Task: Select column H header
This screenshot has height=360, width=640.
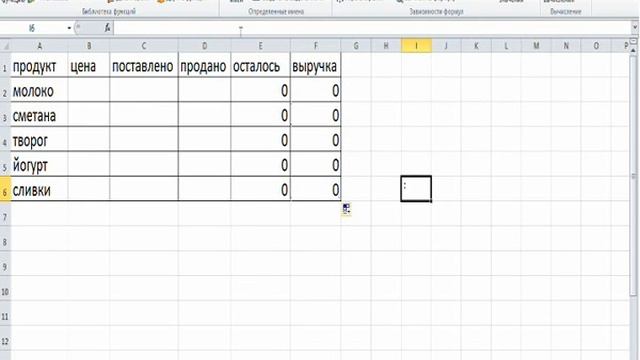Action: pyautogui.click(x=386, y=46)
